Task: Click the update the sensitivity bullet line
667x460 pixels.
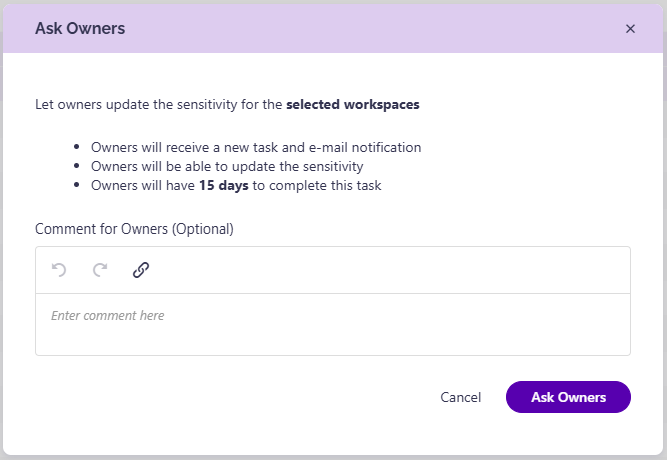Action: tap(227, 166)
